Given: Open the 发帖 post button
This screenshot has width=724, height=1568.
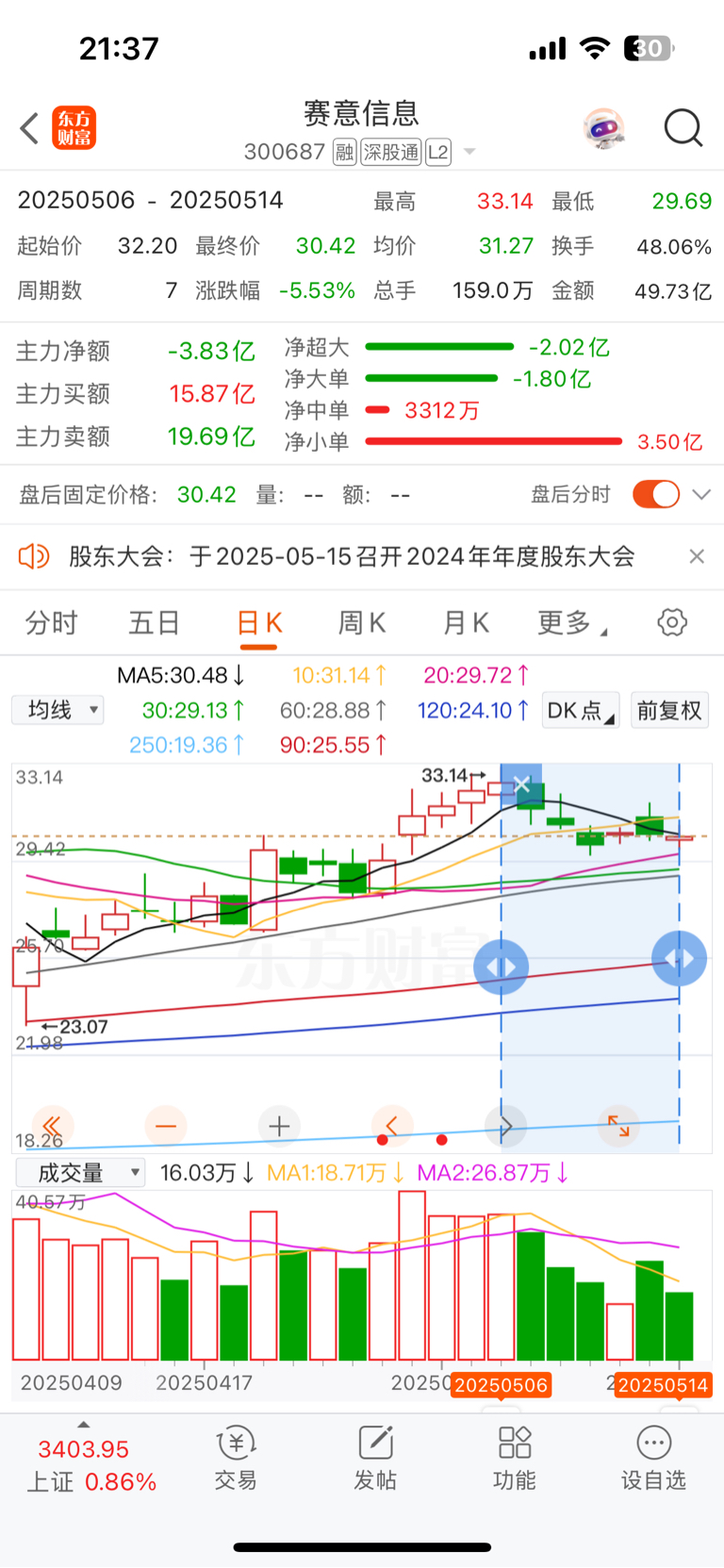Looking at the screenshot, I should 375,1458.
